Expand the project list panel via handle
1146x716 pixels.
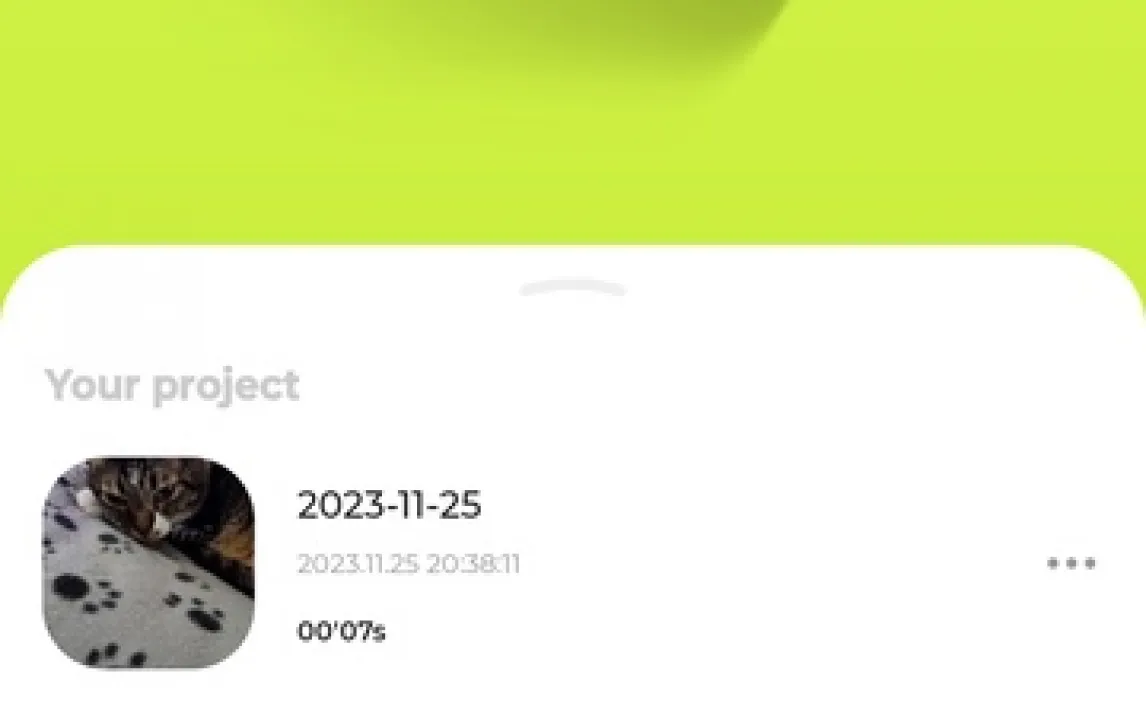[572, 288]
